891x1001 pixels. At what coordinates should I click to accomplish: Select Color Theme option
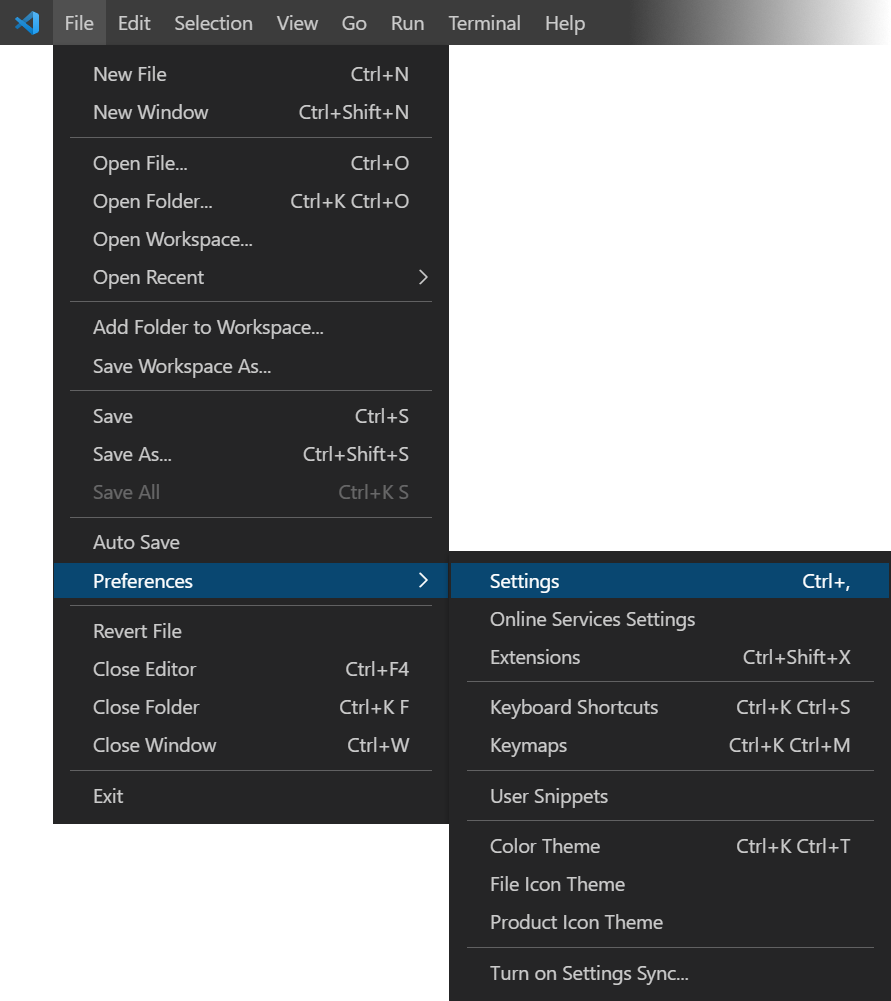(545, 847)
